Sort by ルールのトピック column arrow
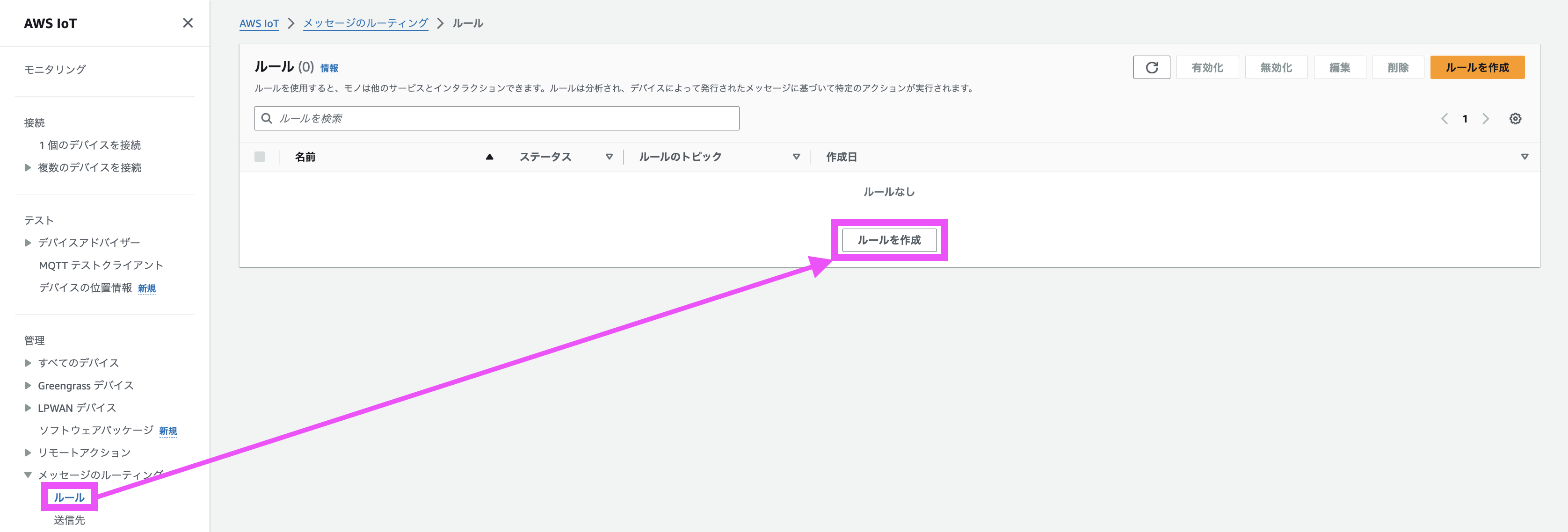The width and height of the screenshot is (1568, 532). tap(796, 157)
